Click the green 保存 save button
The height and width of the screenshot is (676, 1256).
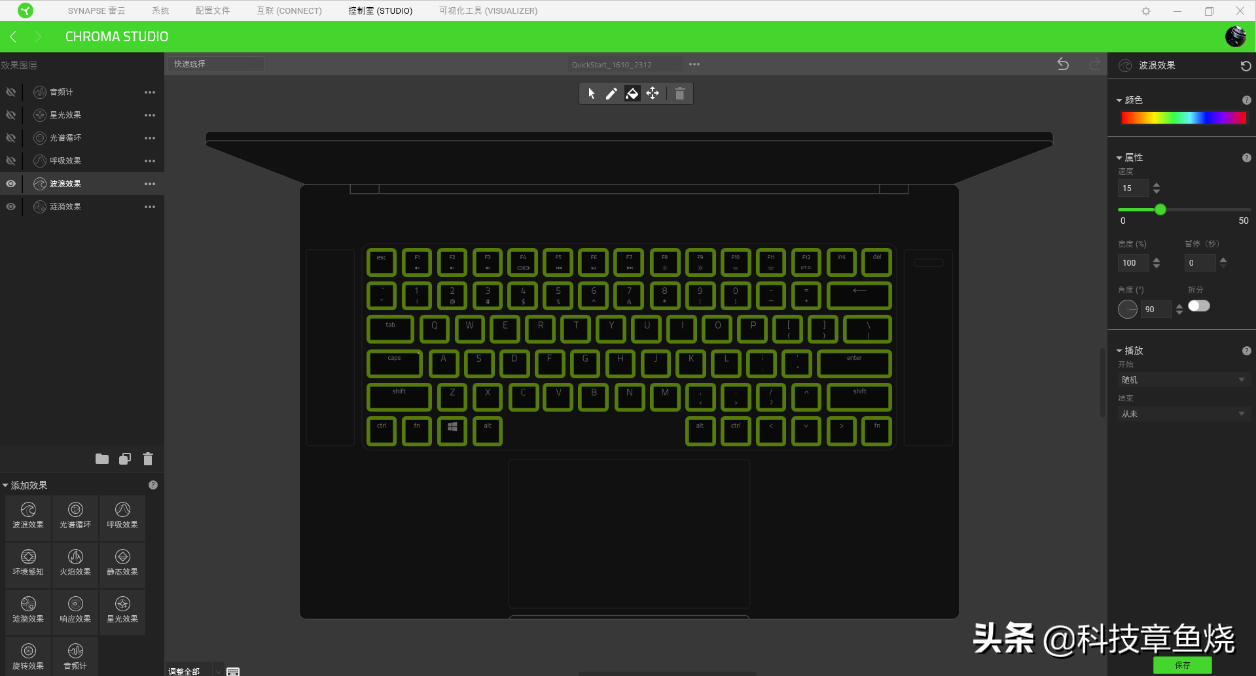(1182, 665)
